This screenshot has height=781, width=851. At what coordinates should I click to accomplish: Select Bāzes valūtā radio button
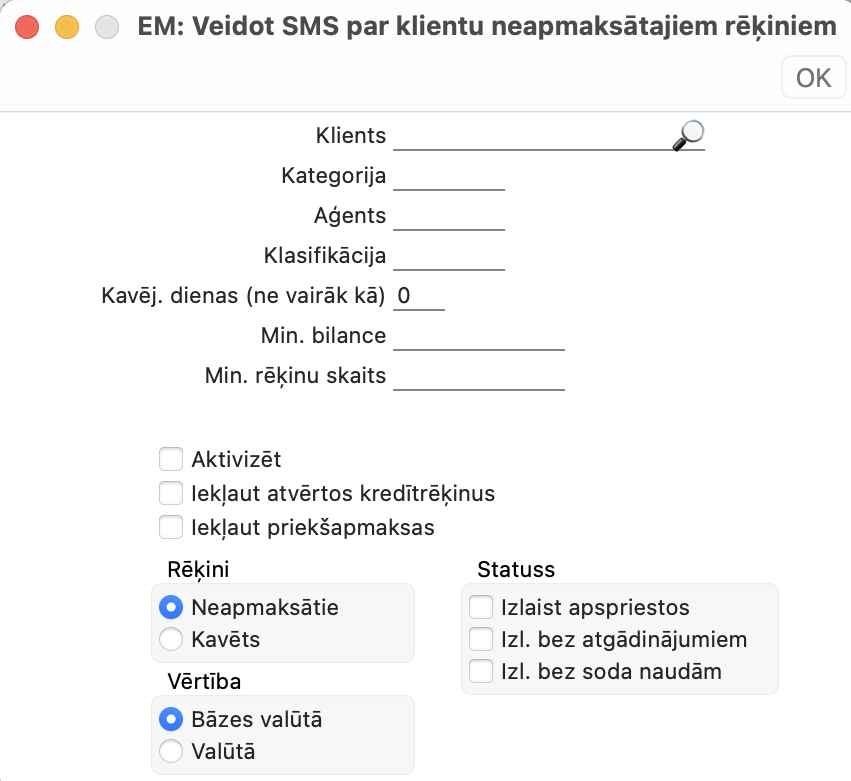point(171,720)
